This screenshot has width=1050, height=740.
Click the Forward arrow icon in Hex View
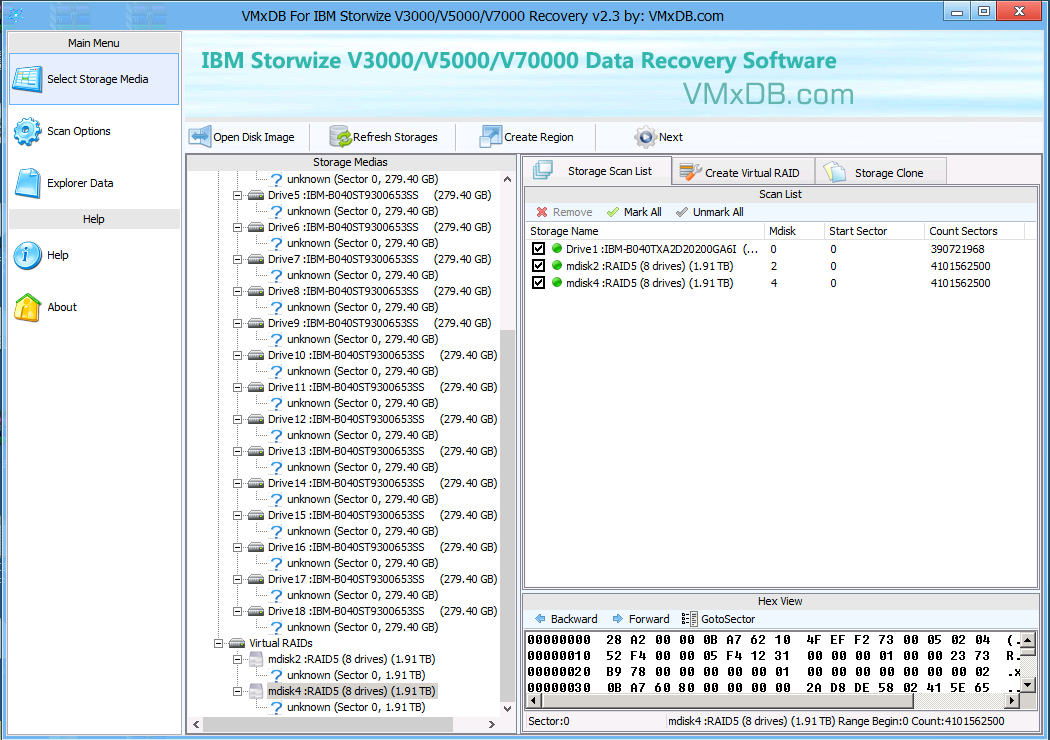[x=617, y=619]
